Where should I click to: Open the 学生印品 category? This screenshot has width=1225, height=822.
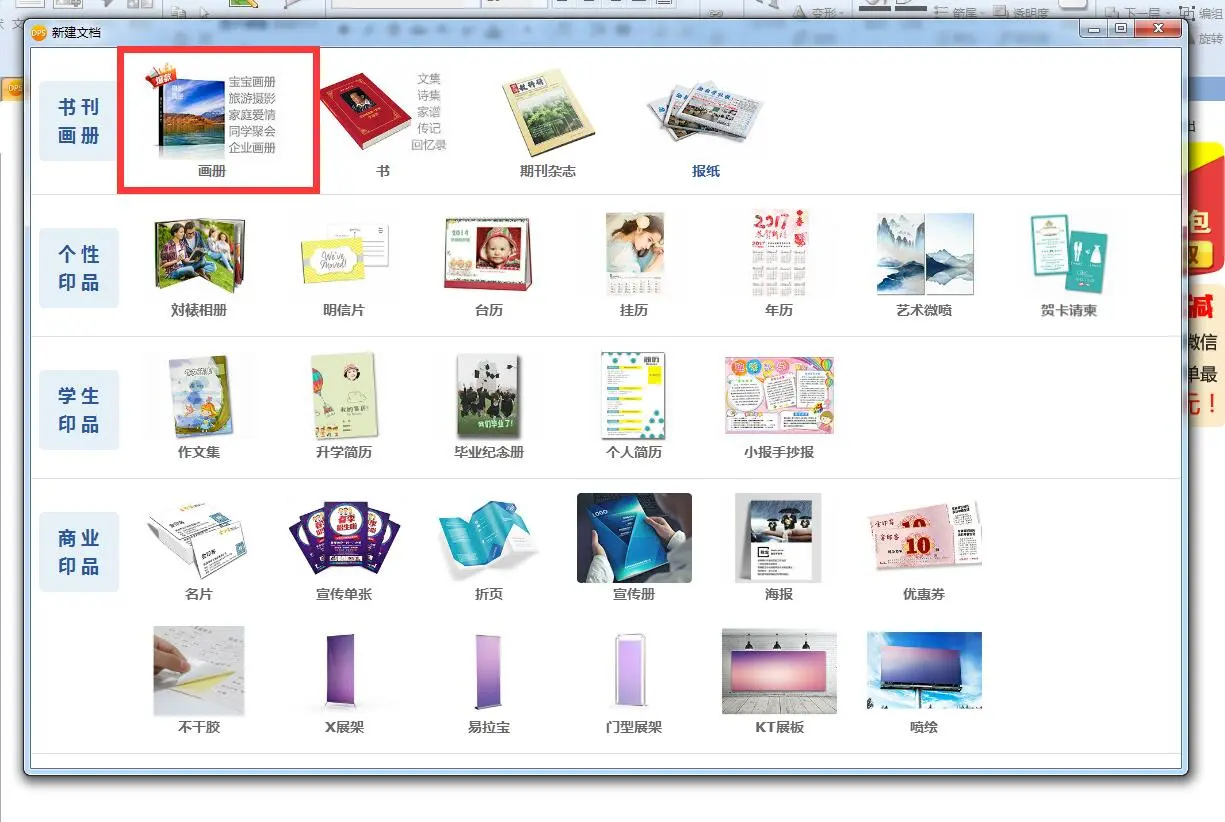79,410
